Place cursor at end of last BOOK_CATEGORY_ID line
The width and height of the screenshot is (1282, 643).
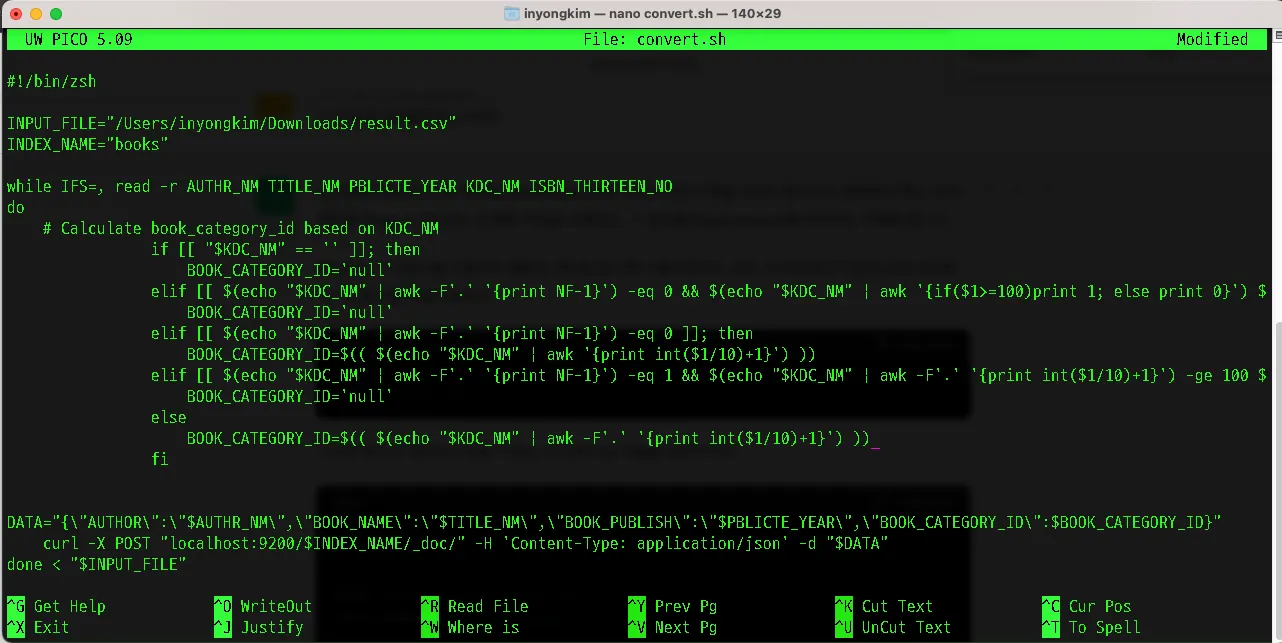click(x=875, y=438)
